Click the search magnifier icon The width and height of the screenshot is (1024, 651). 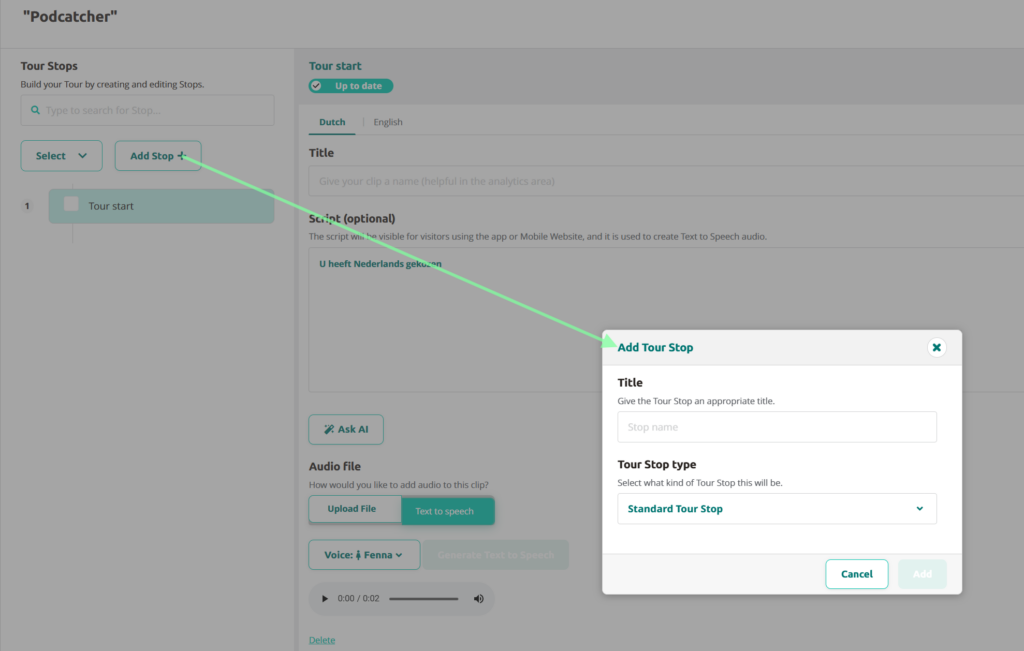click(x=36, y=111)
